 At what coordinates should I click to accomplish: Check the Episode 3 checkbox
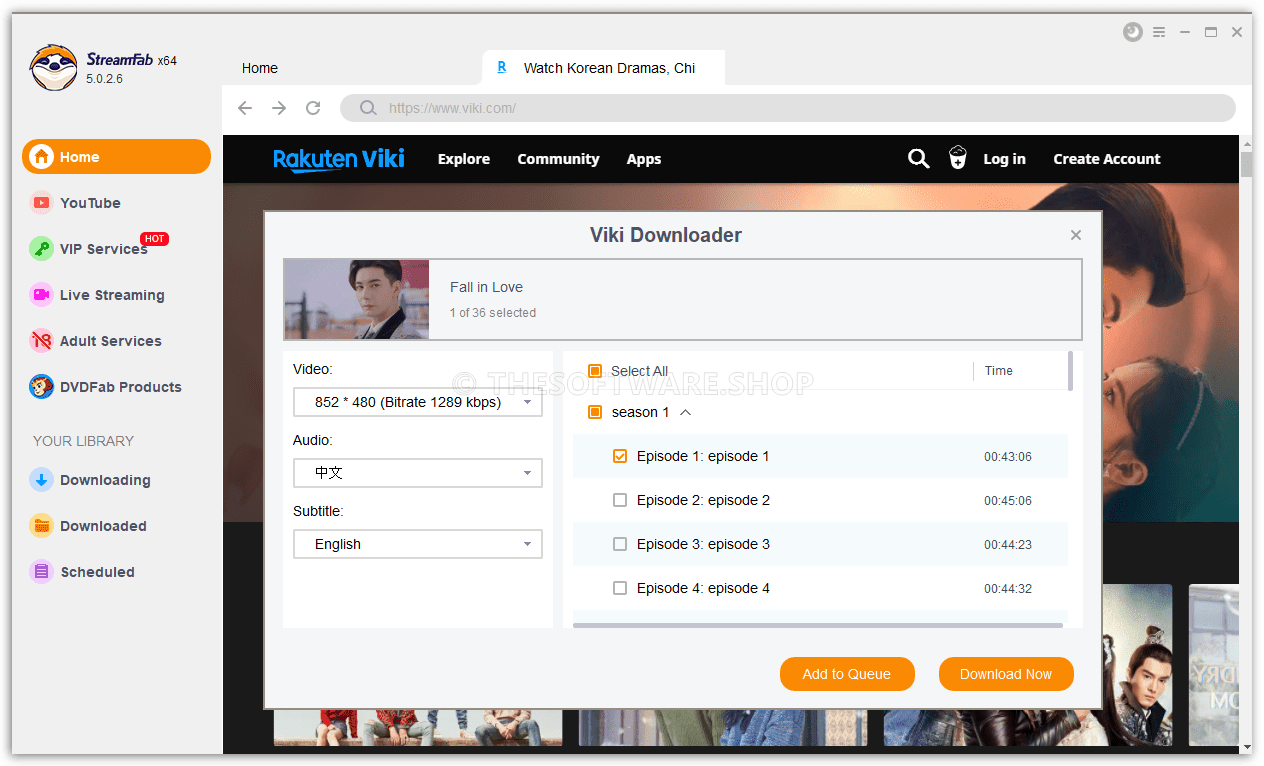pyautogui.click(x=620, y=544)
